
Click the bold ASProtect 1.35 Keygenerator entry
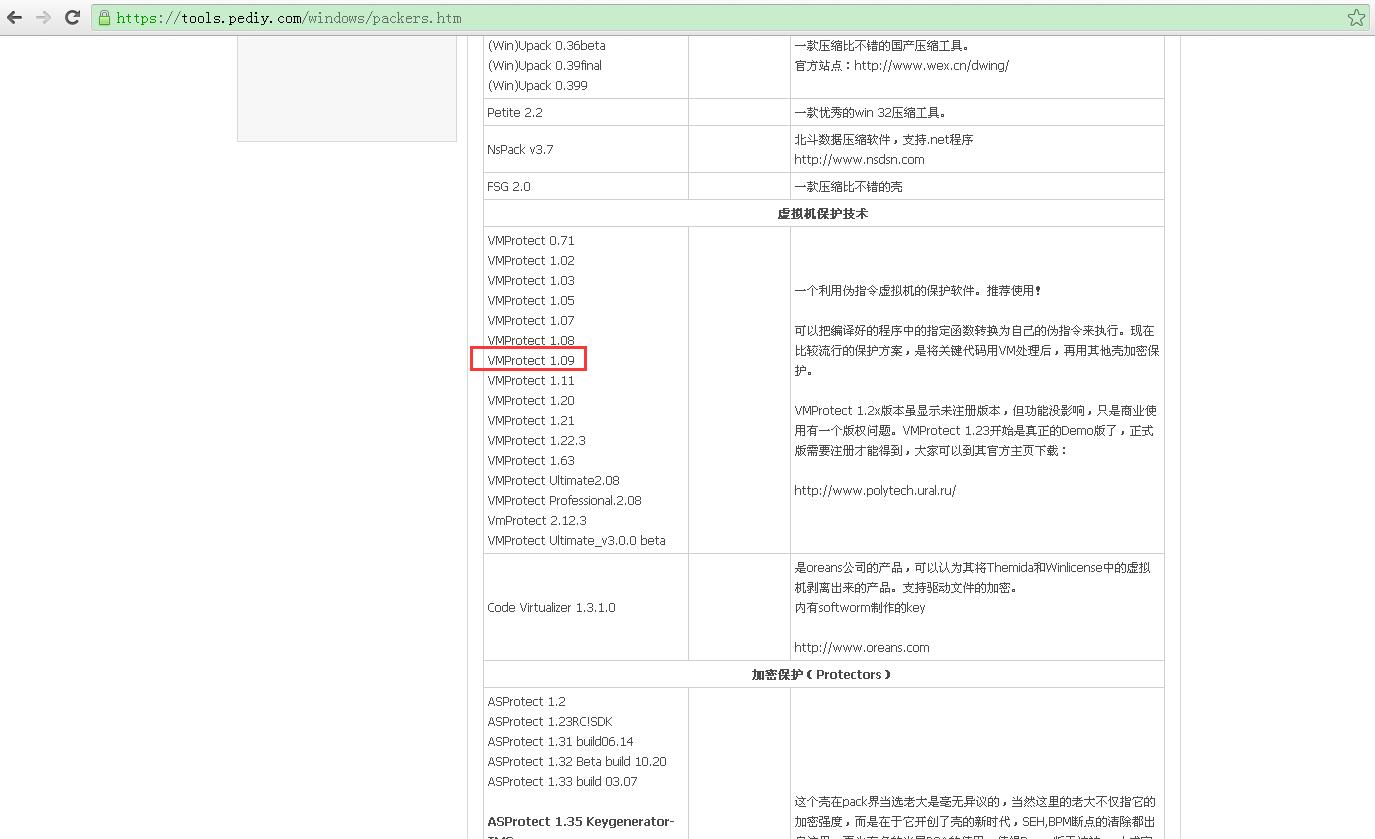[x=581, y=821]
